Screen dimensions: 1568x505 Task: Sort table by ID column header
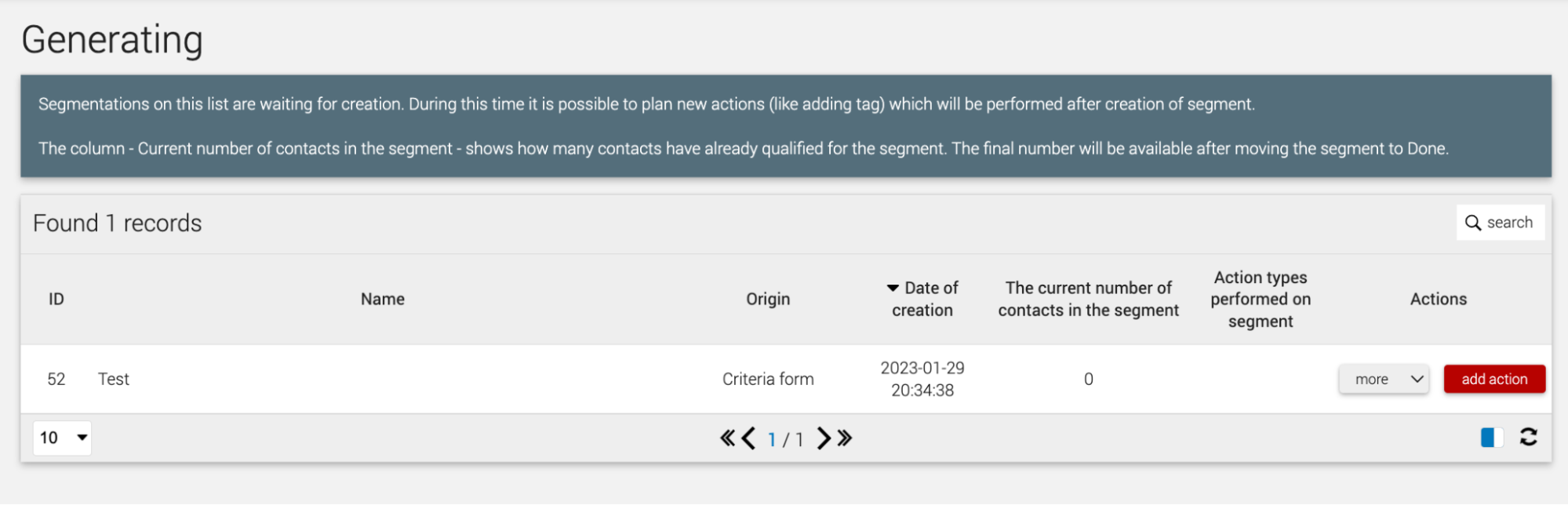[56, 300]
